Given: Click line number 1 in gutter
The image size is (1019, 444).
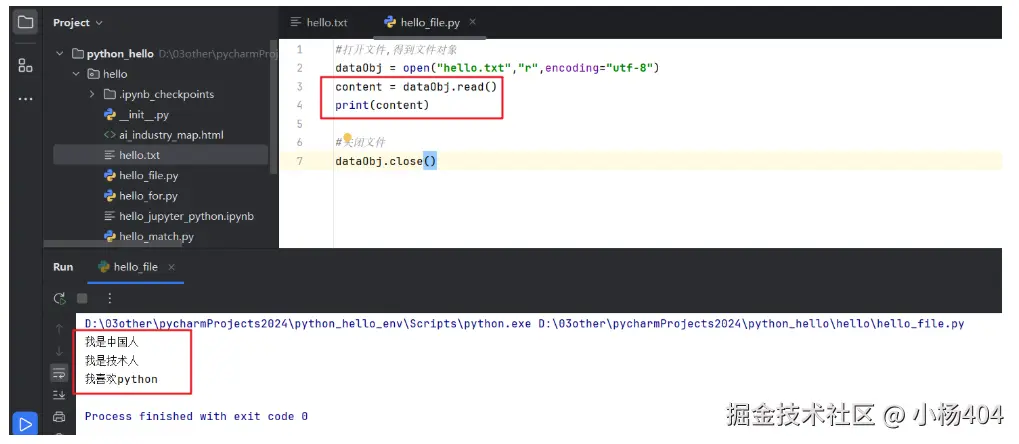Looking at the screenshot, I should click(300, 50).
